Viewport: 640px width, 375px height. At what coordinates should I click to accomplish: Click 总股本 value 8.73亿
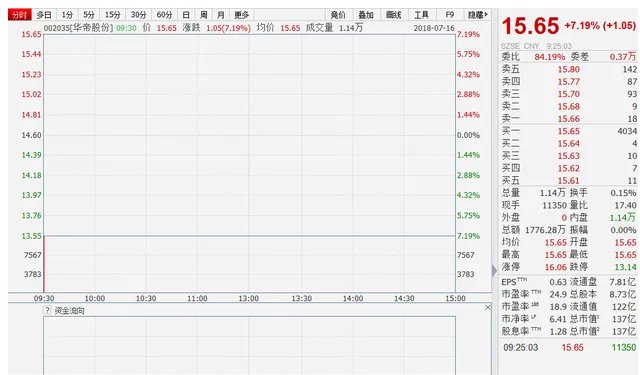click(623, 294)
